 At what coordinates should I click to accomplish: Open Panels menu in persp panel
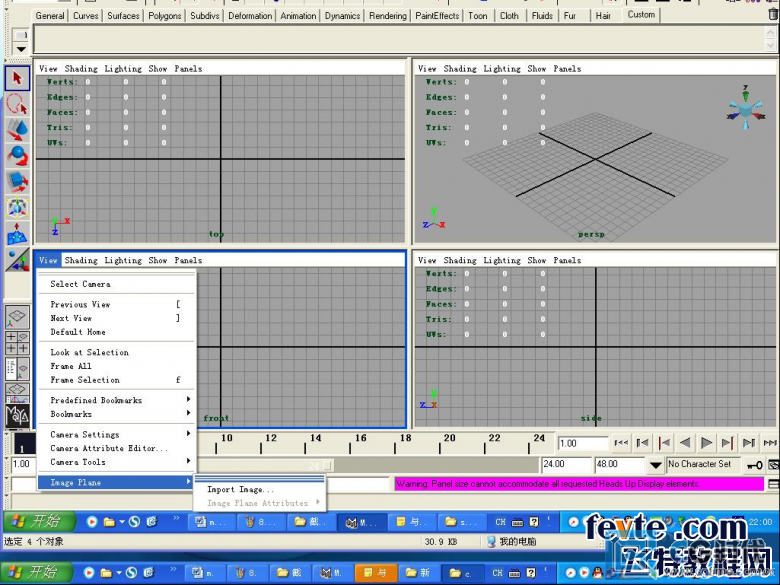coord(567,69)
